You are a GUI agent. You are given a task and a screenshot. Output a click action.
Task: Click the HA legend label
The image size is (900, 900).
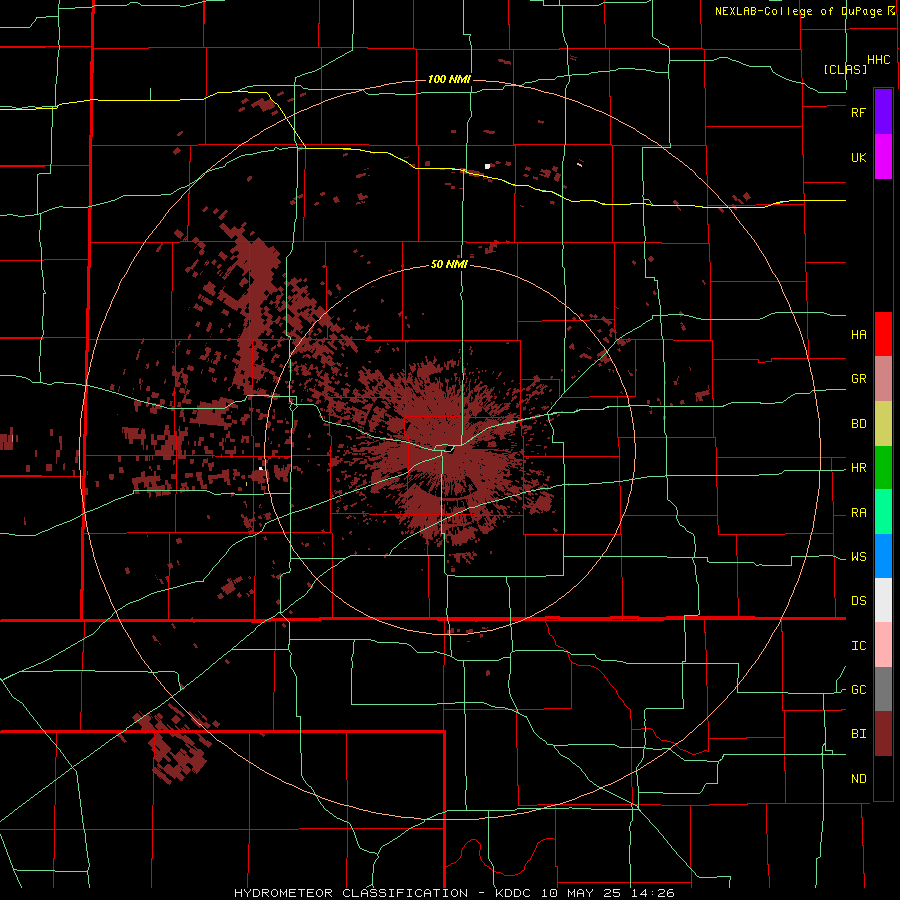point(858,335)
